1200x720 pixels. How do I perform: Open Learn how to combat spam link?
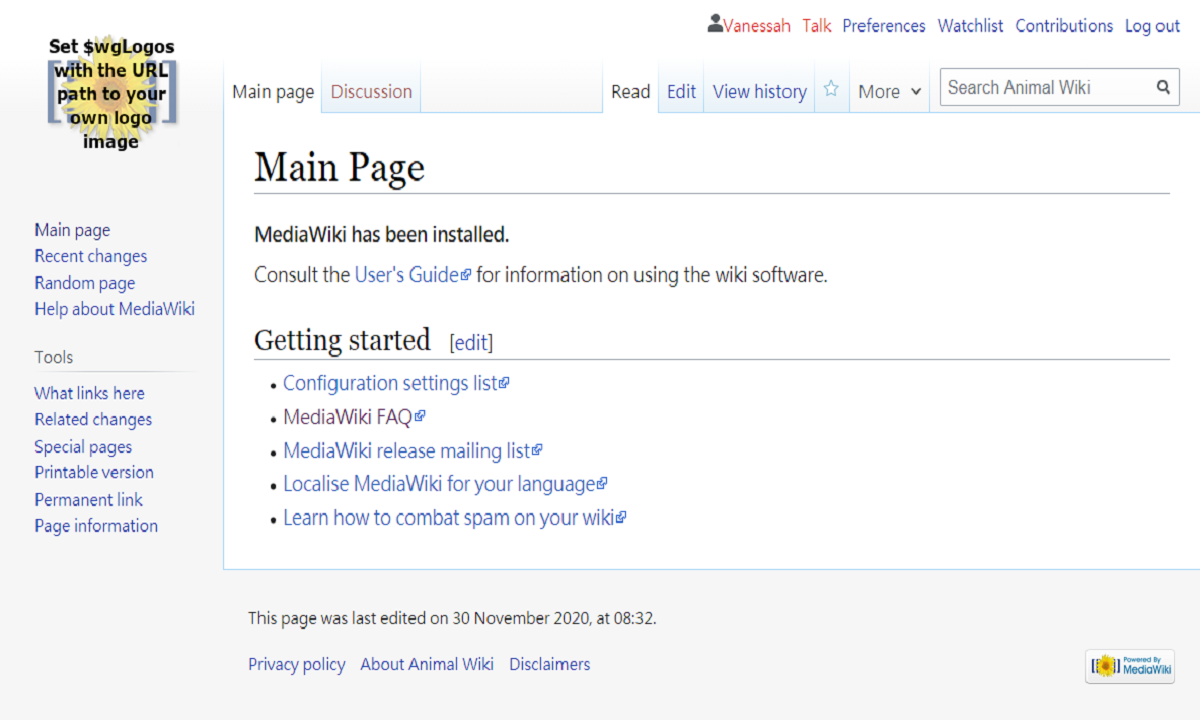coord(448,518)
